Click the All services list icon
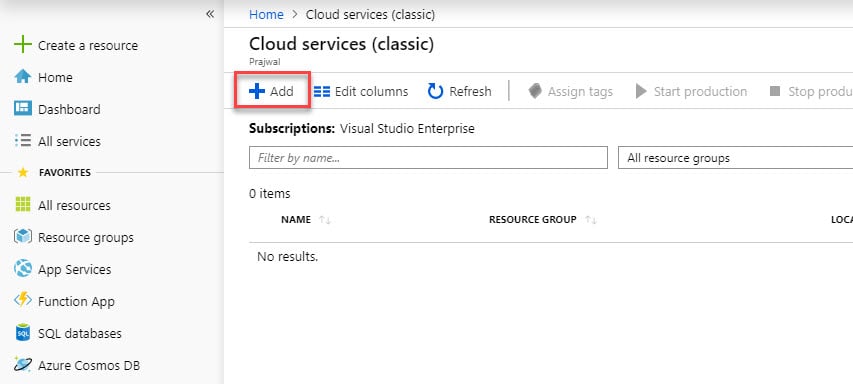This screenshot has height=384, width=853. (23, 141)
